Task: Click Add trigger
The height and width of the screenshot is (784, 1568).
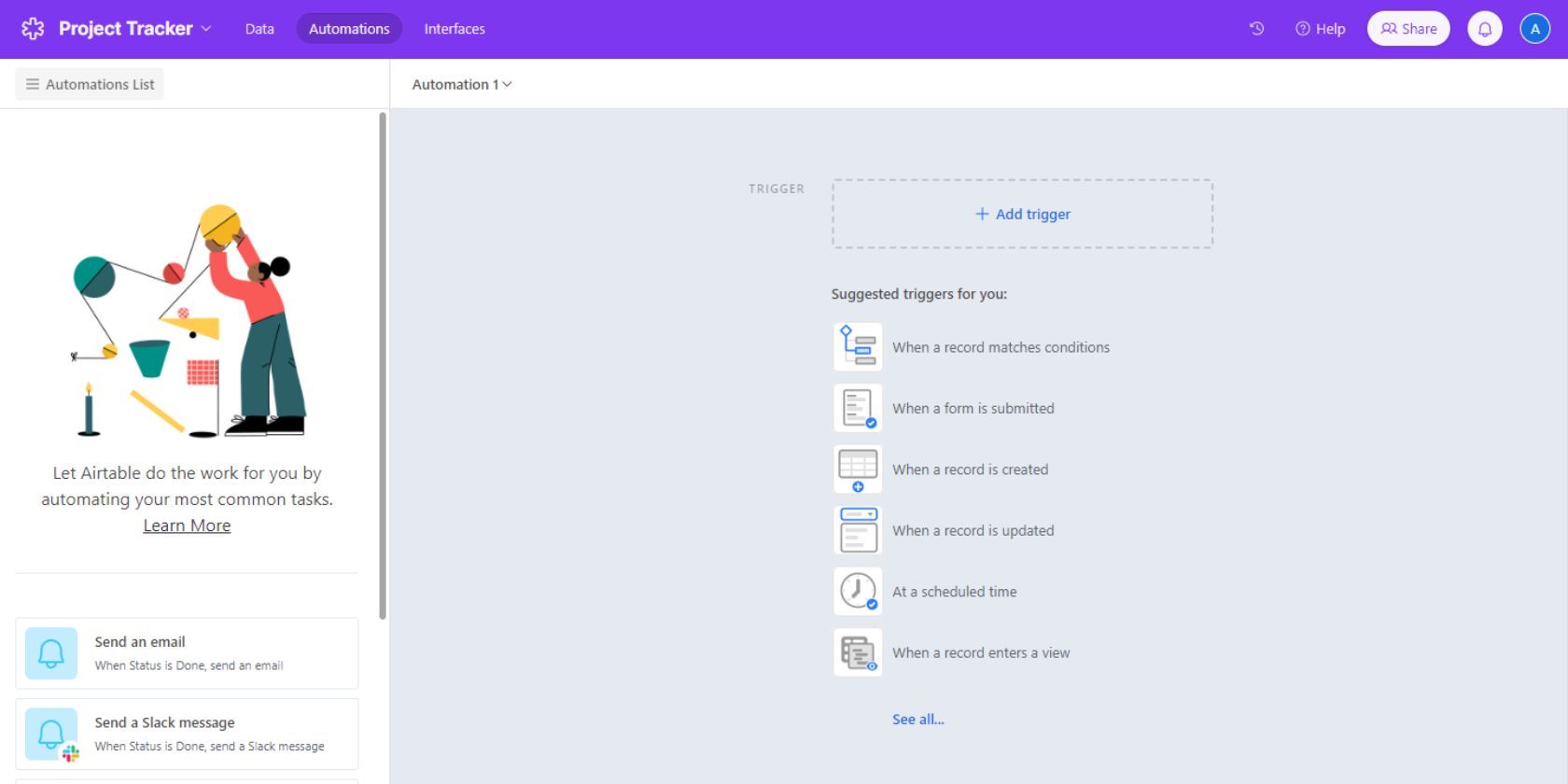Action: (x=1023, y=214)
